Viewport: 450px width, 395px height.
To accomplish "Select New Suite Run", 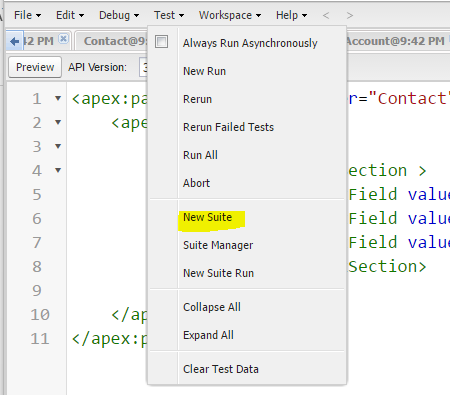I will point(247,273).
